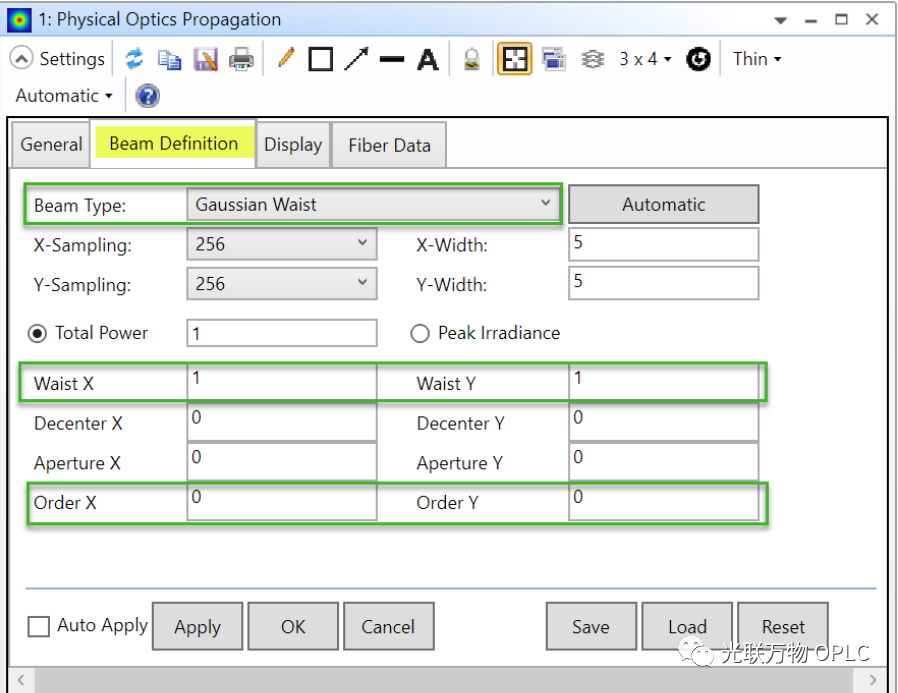Click the horizontal scrollbar left arrow
This screenshot has height=693, width=898.
[21, 680]
